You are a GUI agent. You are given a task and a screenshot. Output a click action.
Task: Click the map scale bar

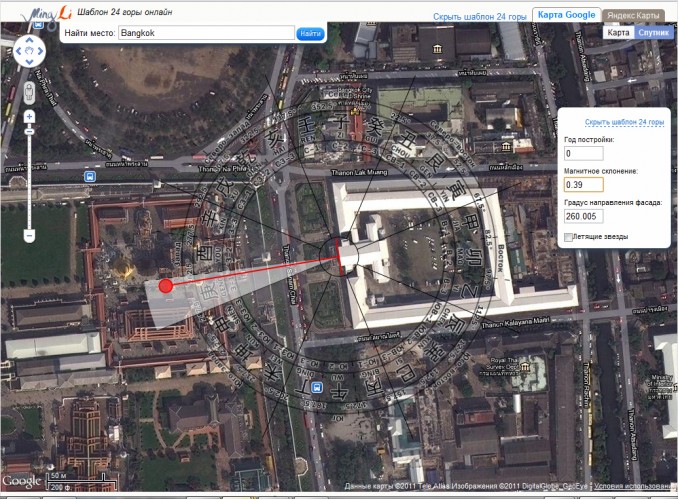click(81, 480)
